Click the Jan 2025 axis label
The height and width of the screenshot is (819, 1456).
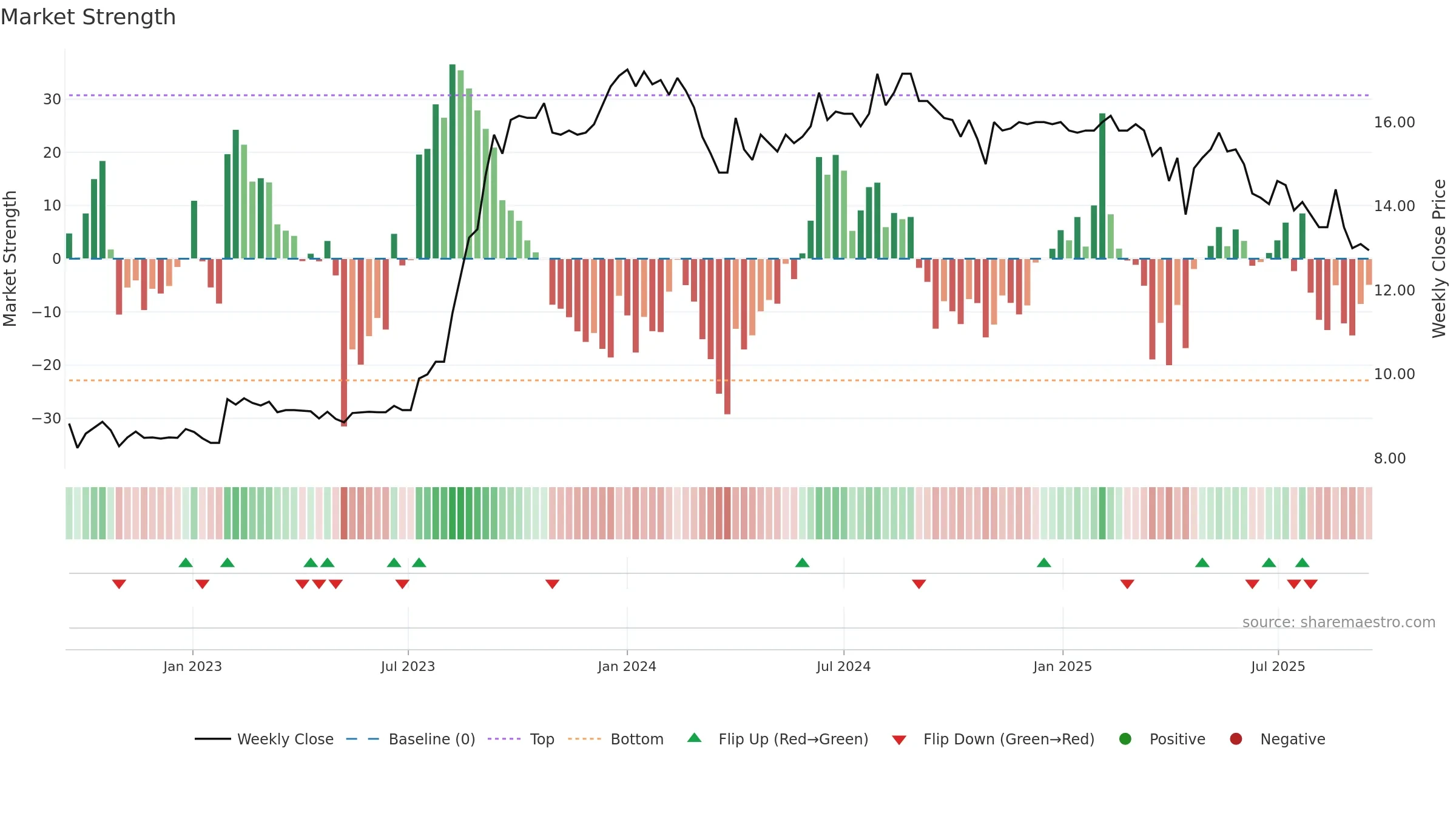click(1062, 666)
